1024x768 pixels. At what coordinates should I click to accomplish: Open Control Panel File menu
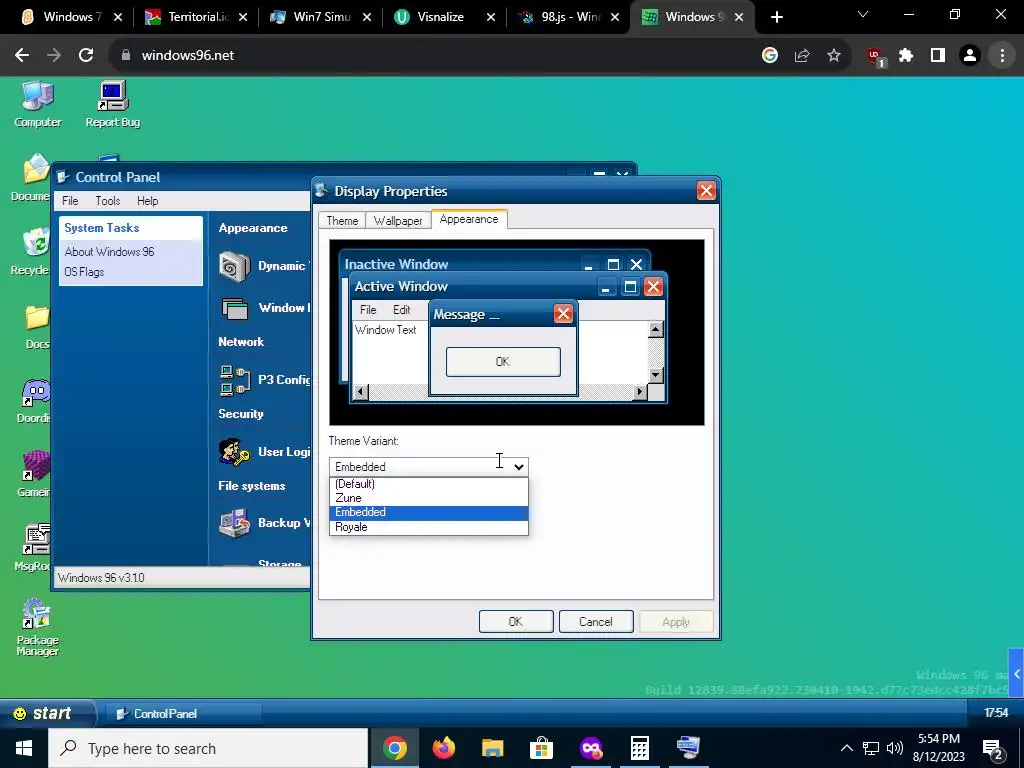pyautogui.click(x=70, y=201)
